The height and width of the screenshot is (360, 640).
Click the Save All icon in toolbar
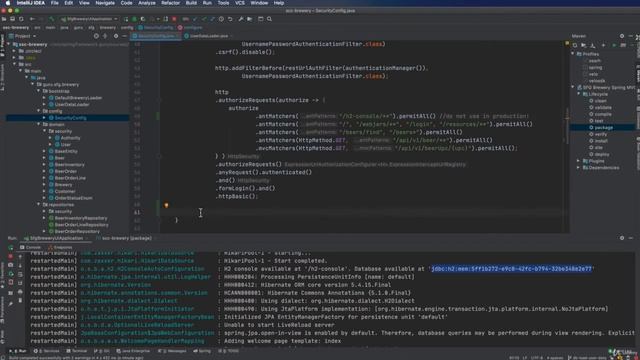pos(13,19)
